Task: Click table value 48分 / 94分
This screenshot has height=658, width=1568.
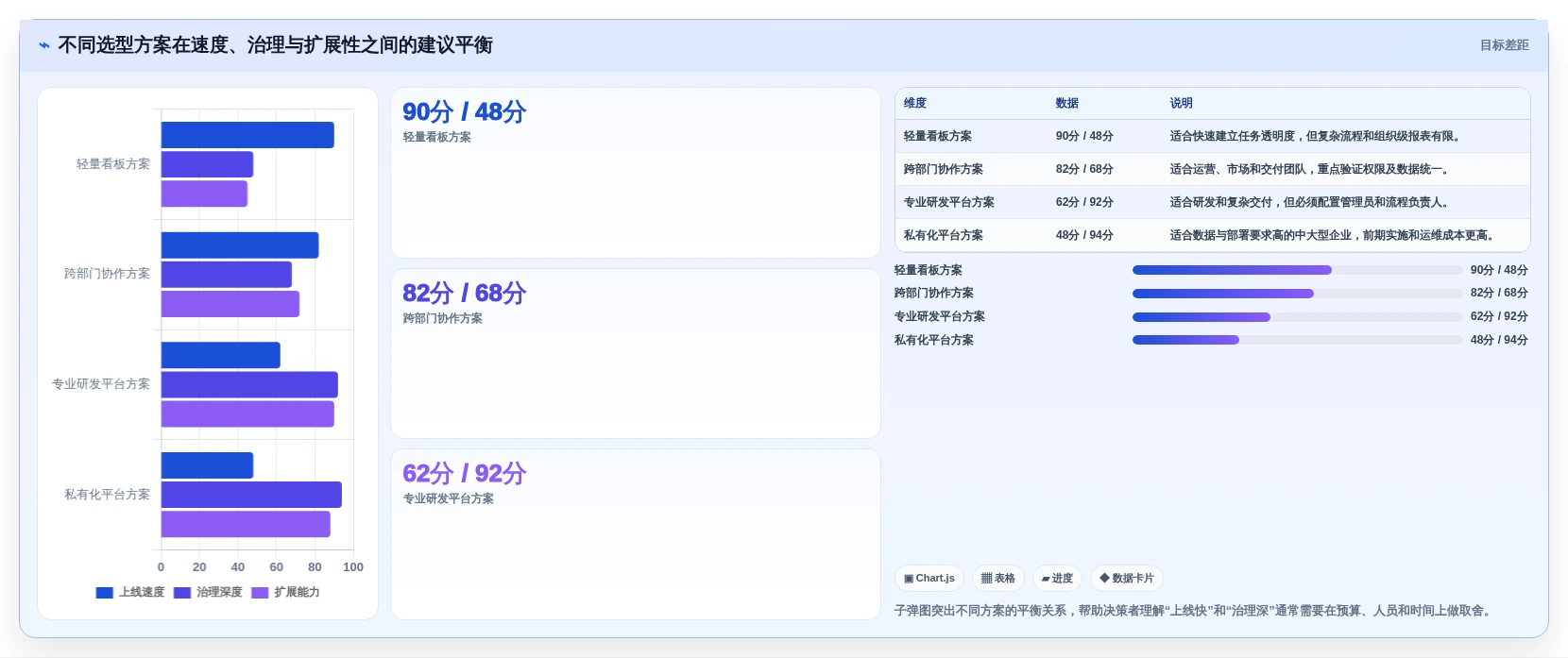Action: (x=1084, y=235)
